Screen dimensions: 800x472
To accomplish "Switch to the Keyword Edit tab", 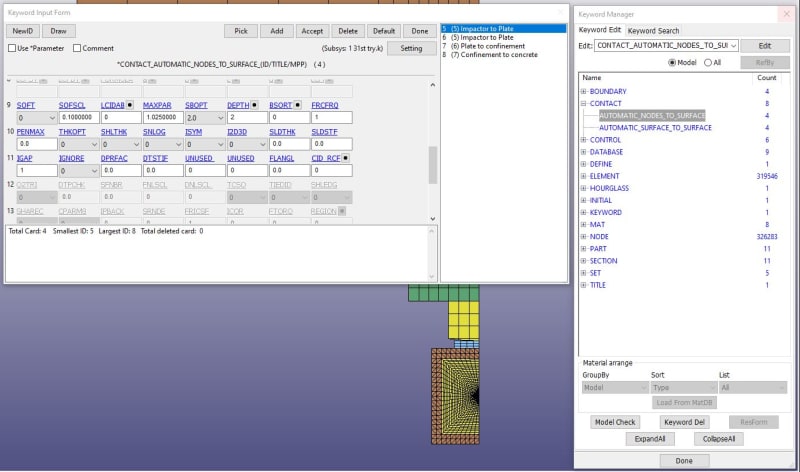I will pos(599,30).
